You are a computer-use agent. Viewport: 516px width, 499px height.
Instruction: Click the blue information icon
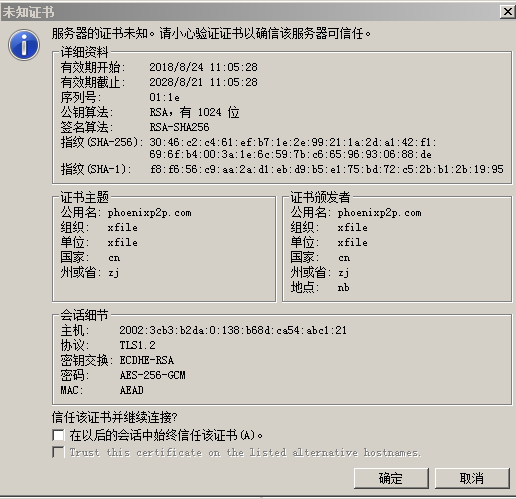[24, 45]
